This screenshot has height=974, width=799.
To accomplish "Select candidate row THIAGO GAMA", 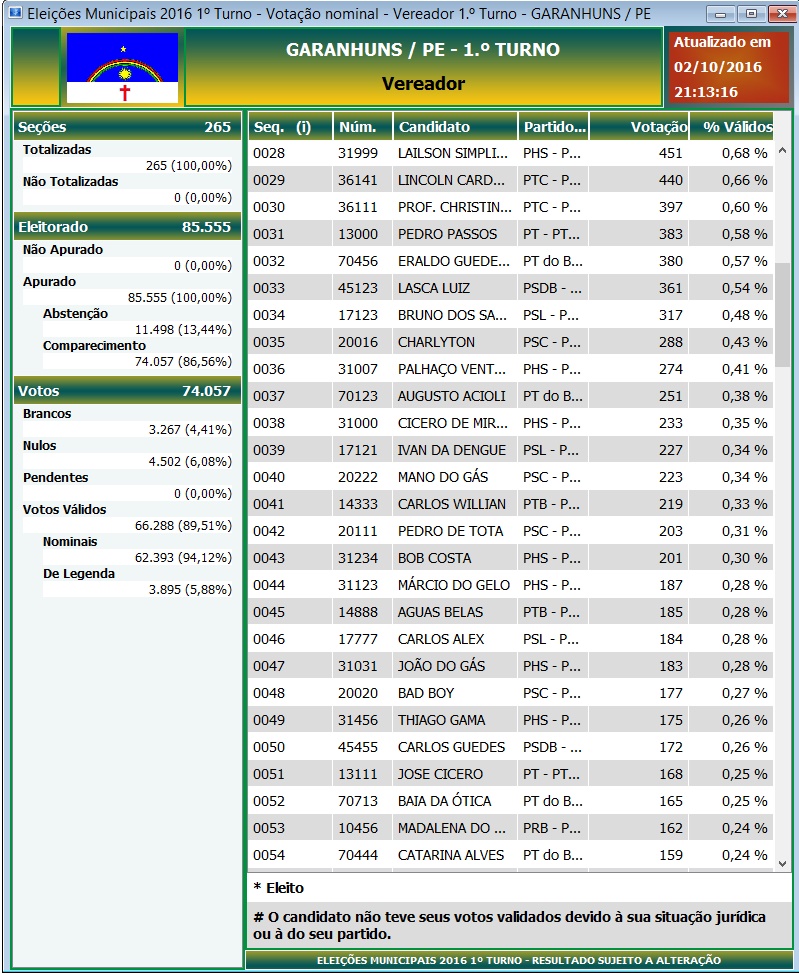I will pyautogui.click(x=510, y=721).
